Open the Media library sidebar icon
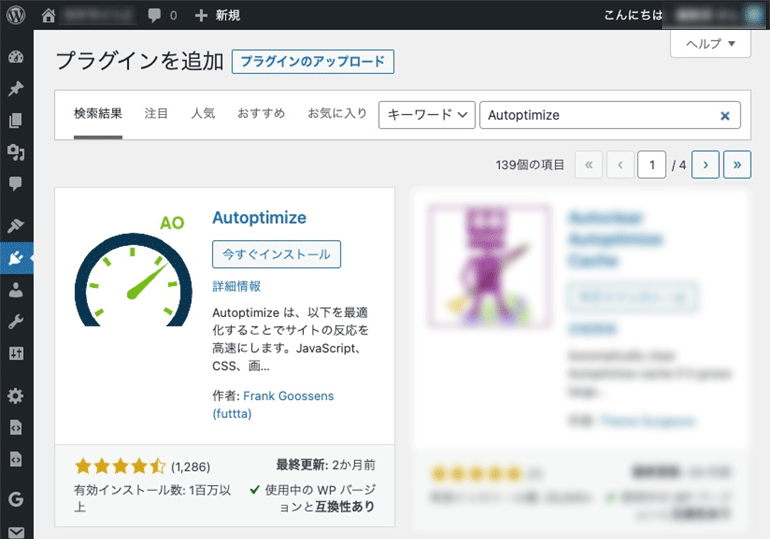 coord(16,152)
